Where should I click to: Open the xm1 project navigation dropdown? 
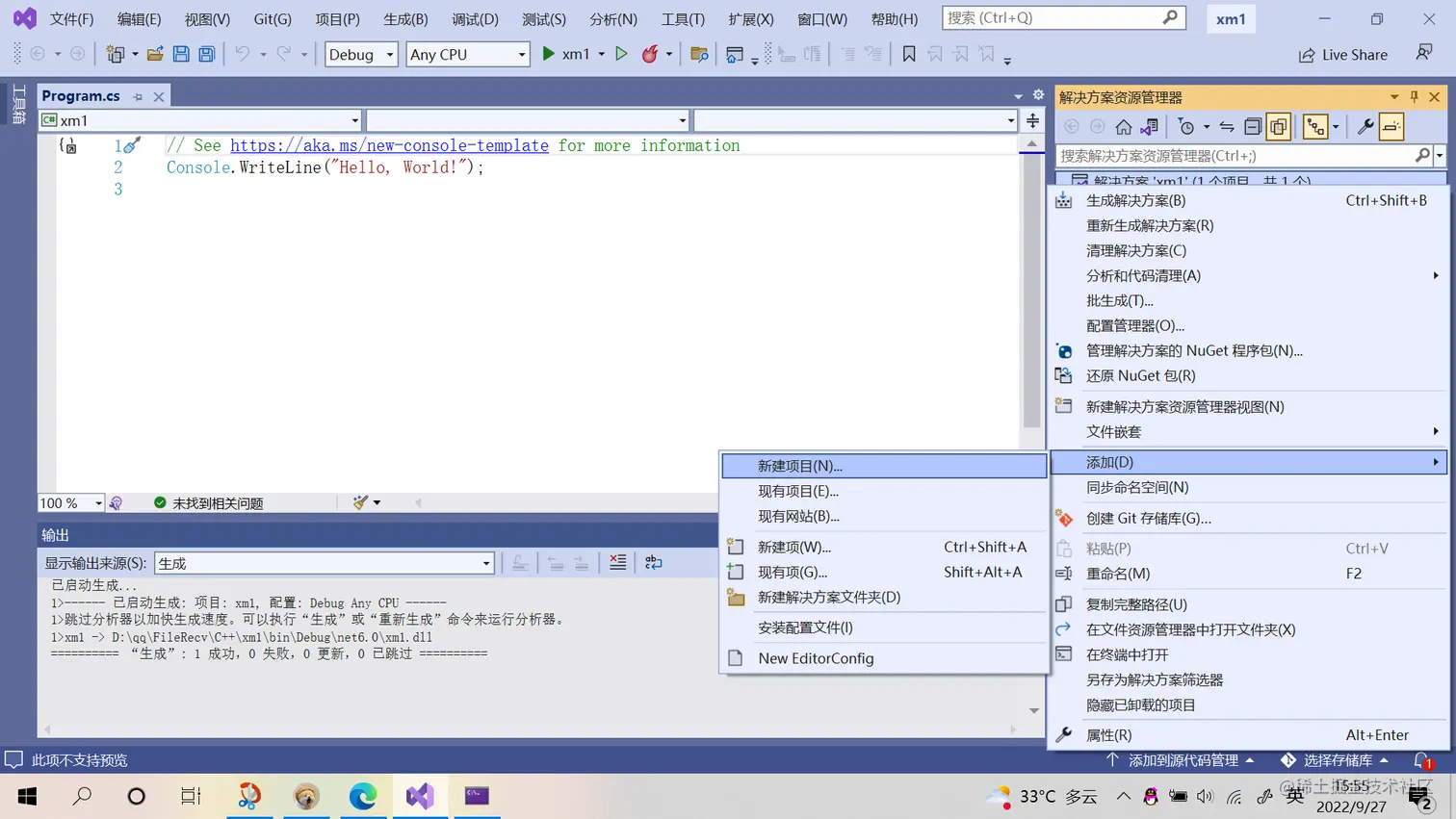pos(200,120)
